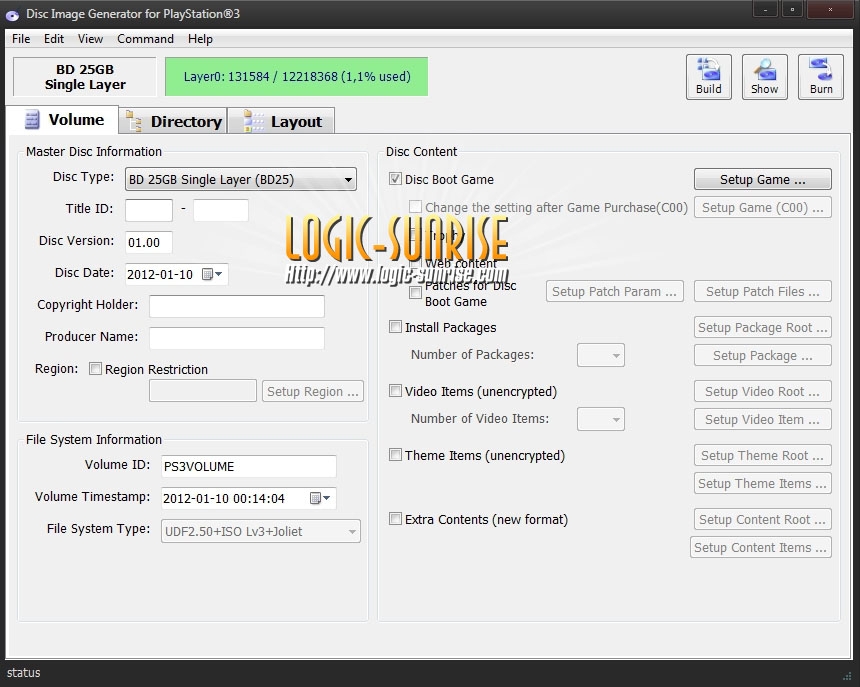
Task: Click the Setup Content Items button
Action: point(761,547)
